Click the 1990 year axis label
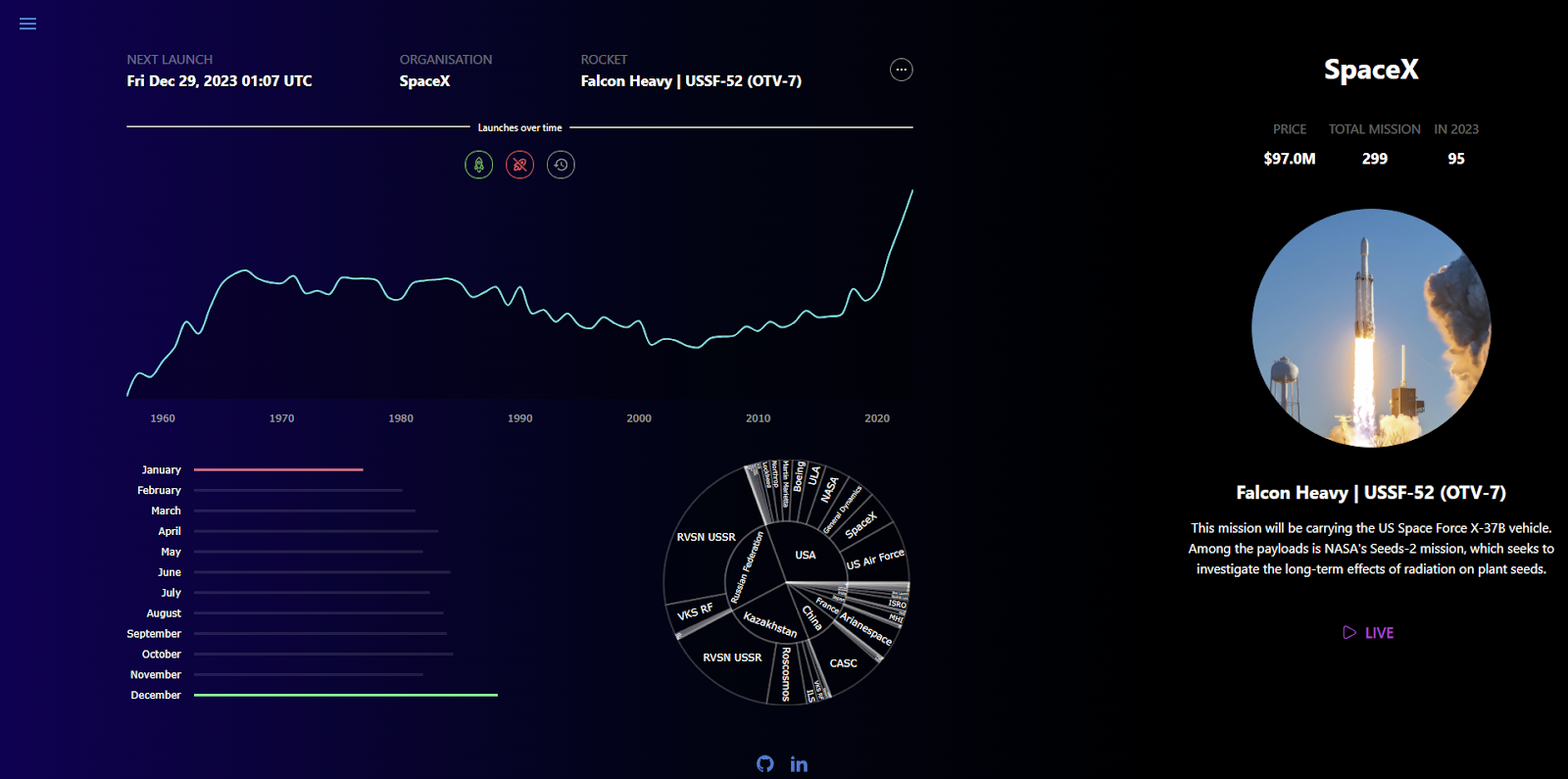This screenshot has width=1568, height=779. click(x=519, y=418)
